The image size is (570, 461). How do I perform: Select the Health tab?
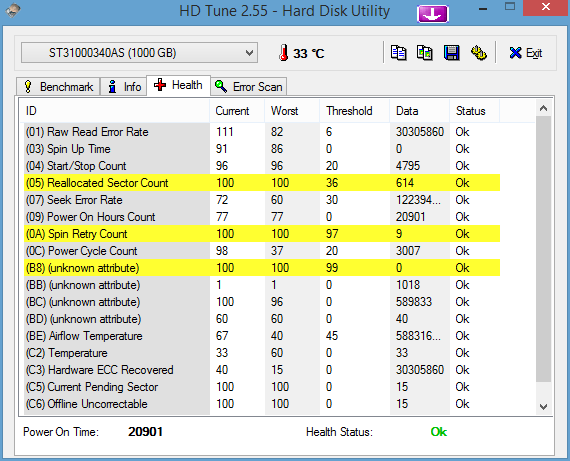pyautogui.click(x=178, y=85)
